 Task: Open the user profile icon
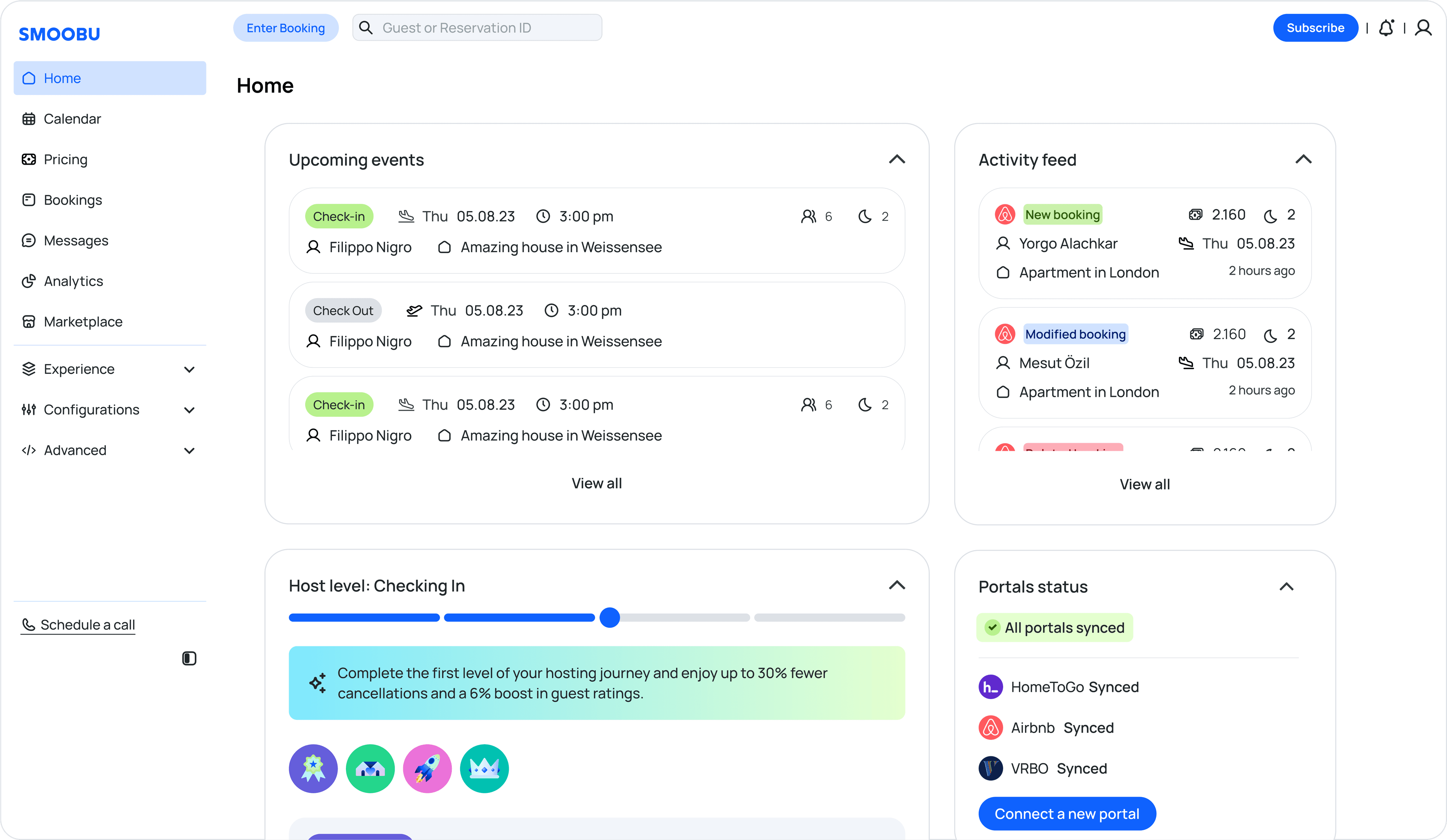[x=1423, y=28]
